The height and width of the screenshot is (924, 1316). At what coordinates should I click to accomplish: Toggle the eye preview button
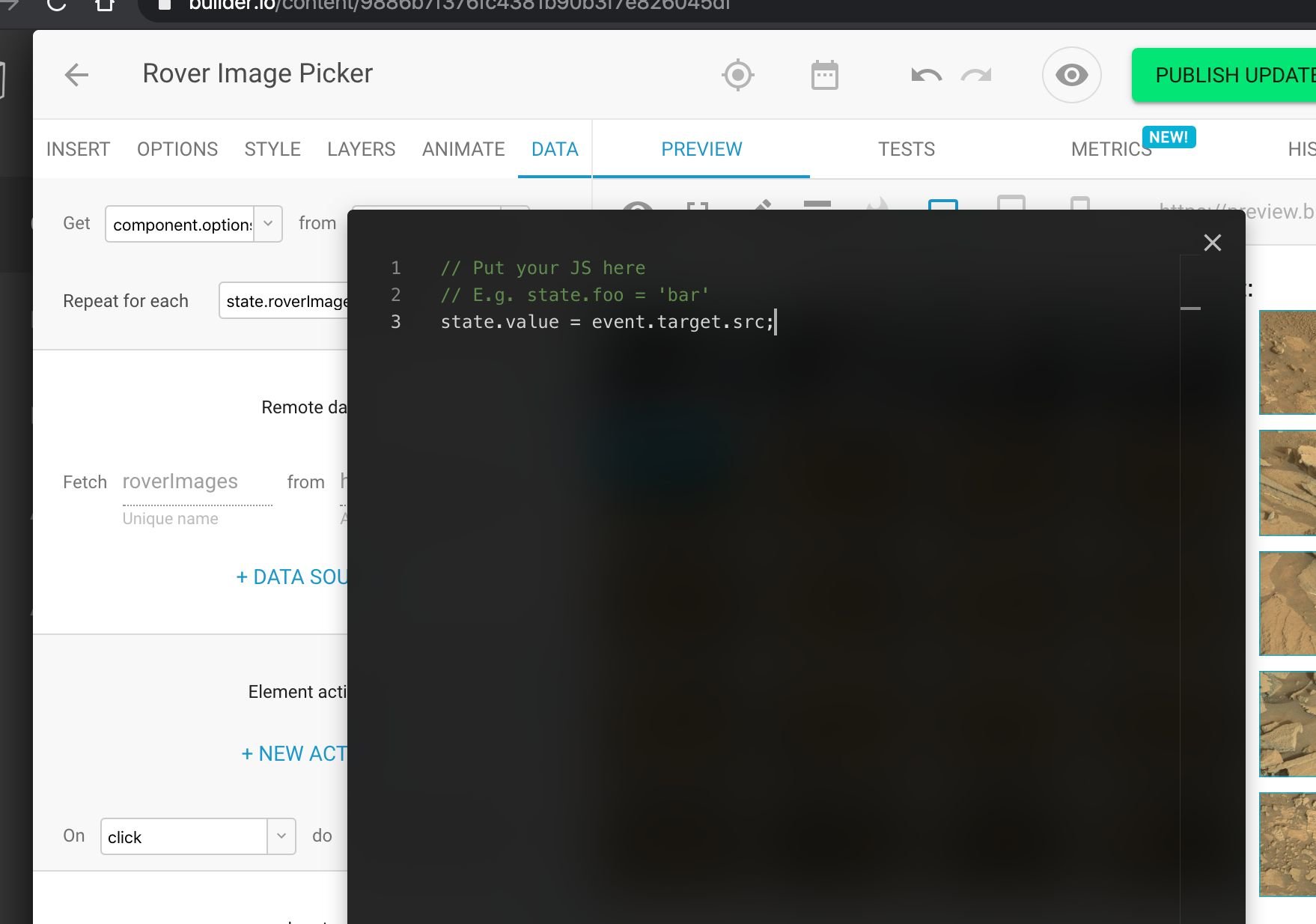[x=1071, y=75]
